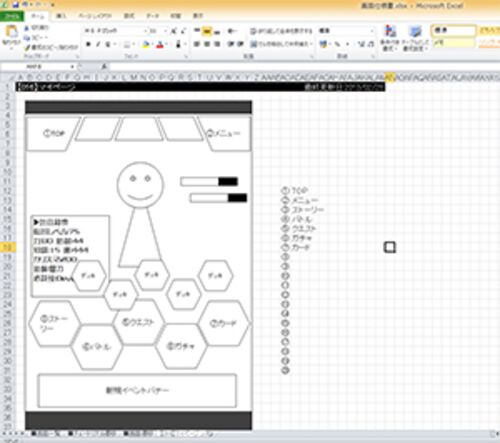
Task: Expand the Name Box dropdown arrow
Action: tap(72, 67)
